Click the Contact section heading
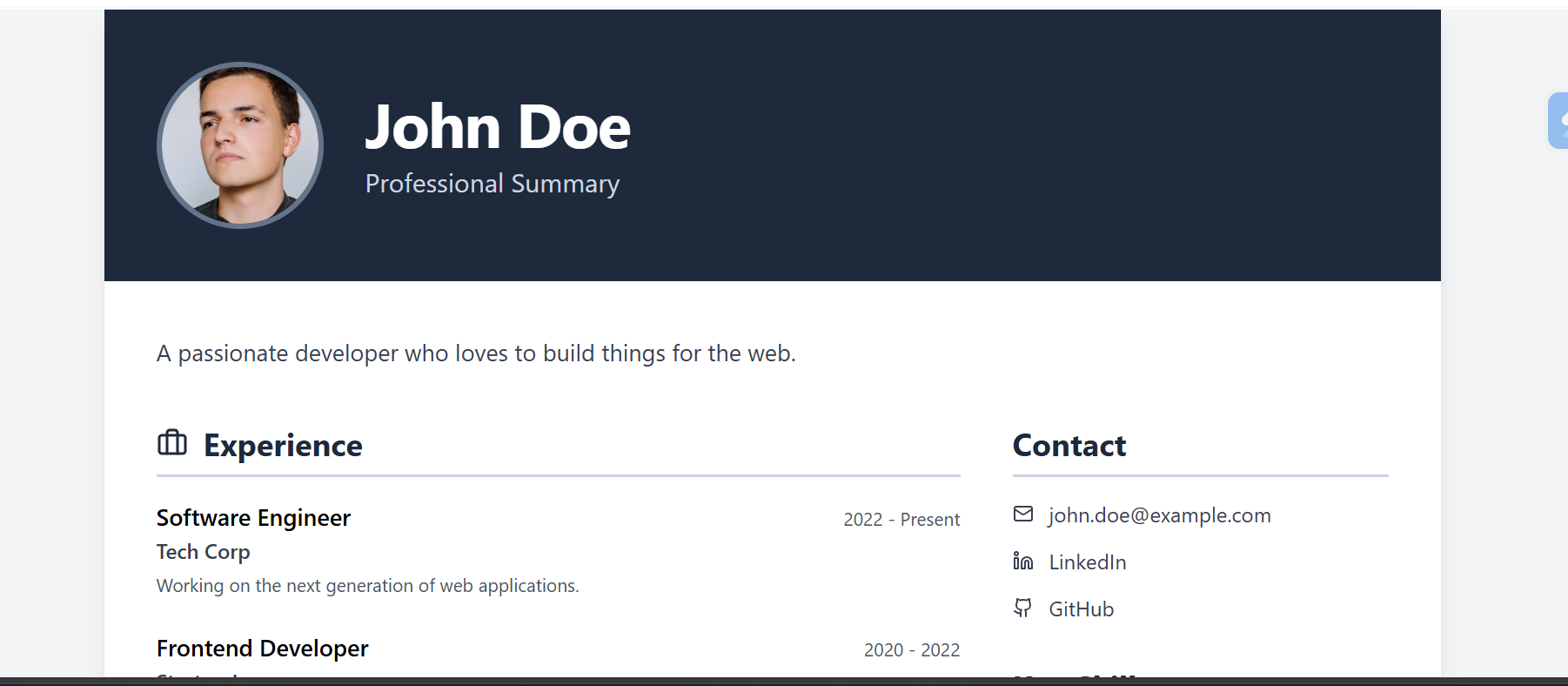1568x686 pixels. tap(1069, 446)
